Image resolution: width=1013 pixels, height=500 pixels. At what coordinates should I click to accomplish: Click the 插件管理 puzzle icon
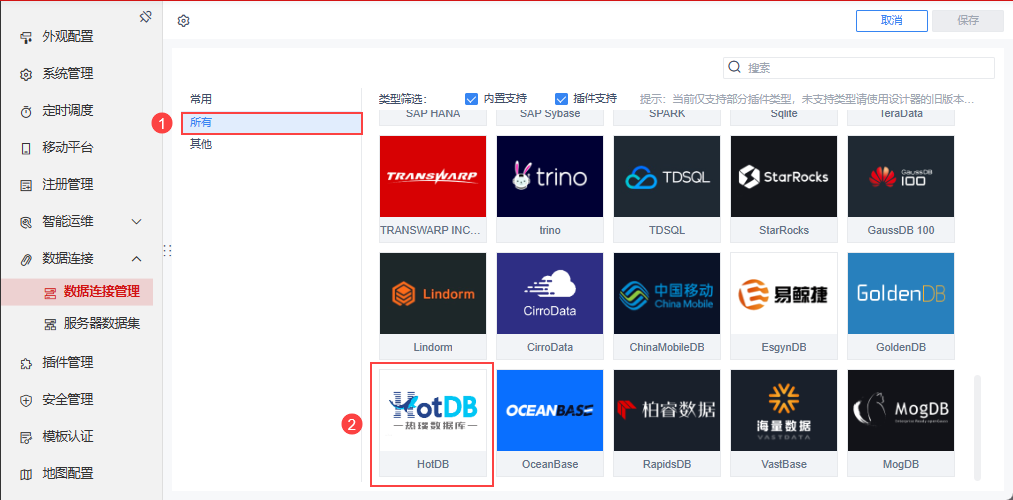tap(26, 363)
